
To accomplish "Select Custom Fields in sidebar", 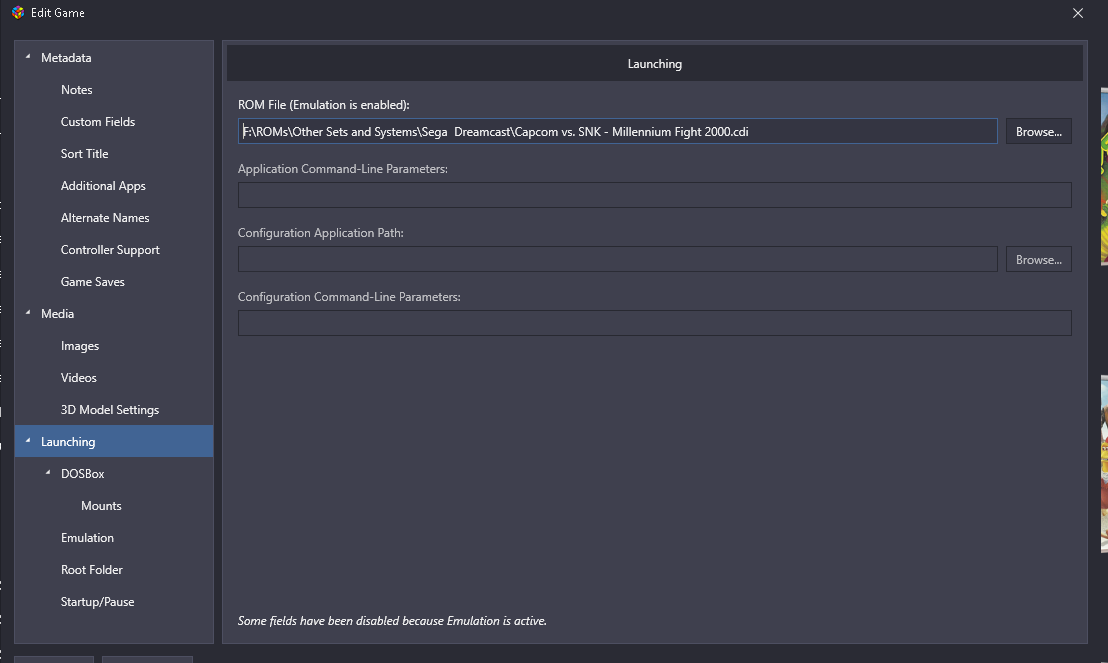I will (97, 122).
